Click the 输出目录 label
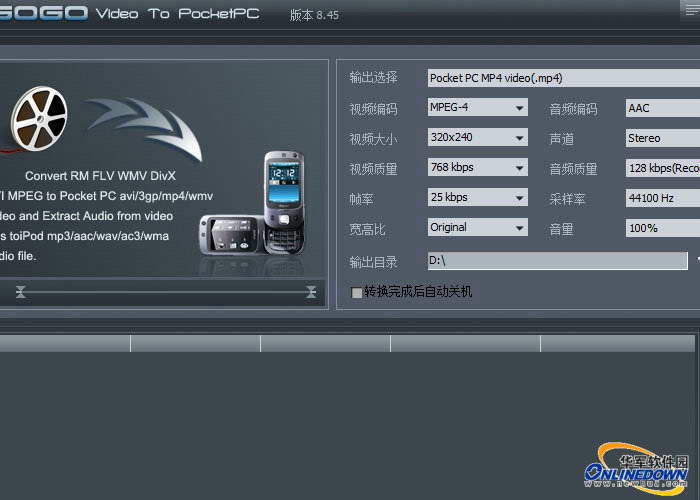The width and height of the screenshot is (700, 500). tap(373, 262)
